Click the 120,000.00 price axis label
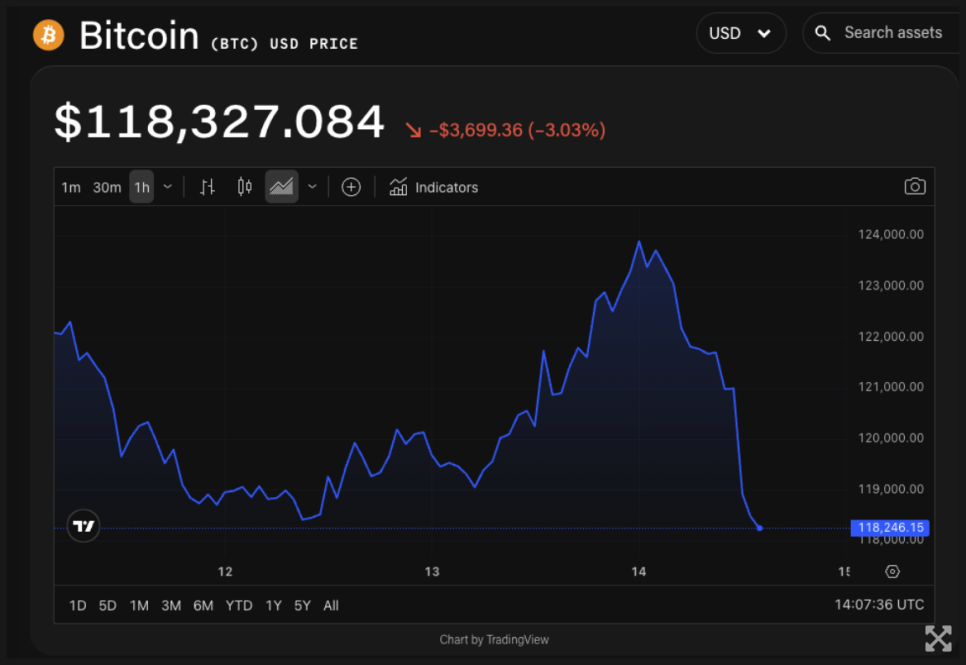 (x=891, y=438)
